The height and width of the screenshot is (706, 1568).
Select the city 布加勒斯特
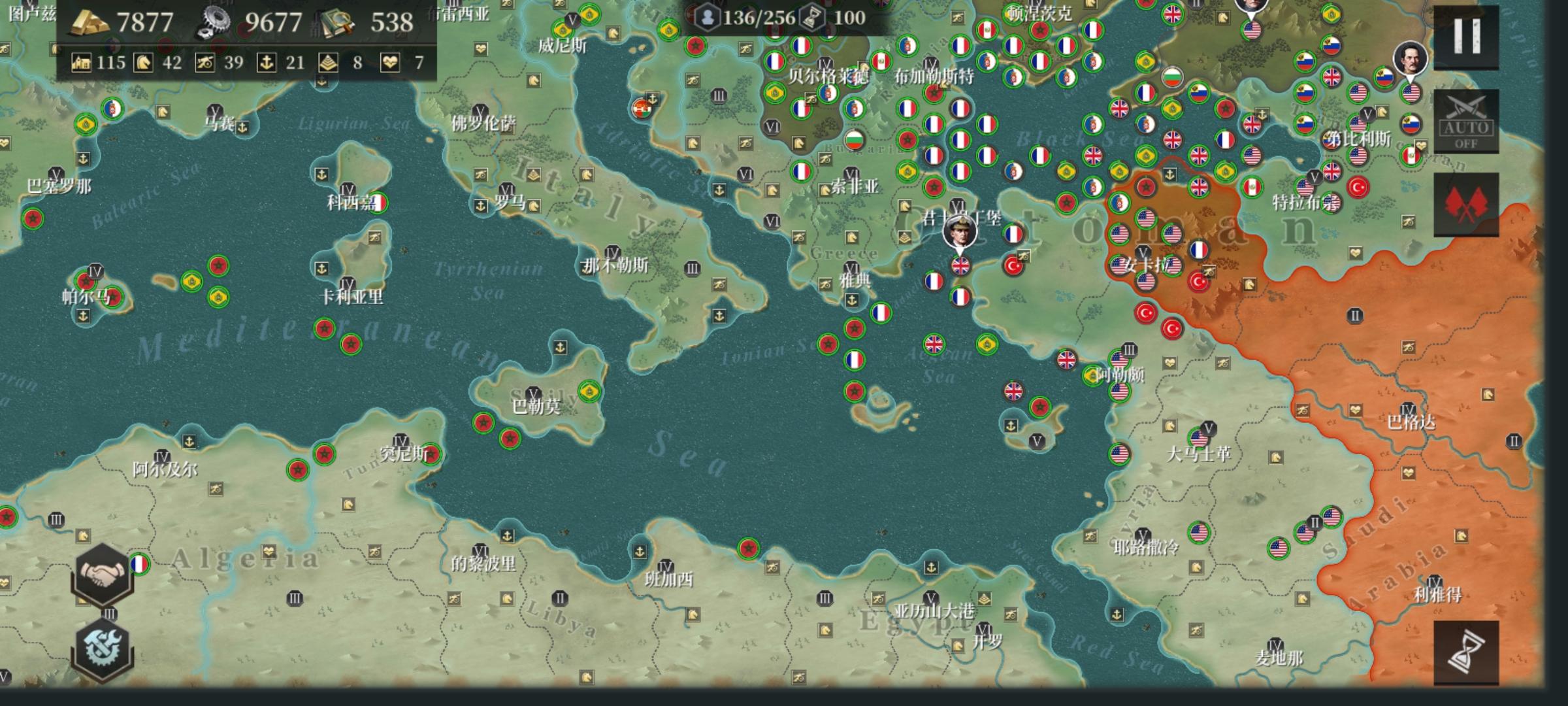tap(934, 76)
